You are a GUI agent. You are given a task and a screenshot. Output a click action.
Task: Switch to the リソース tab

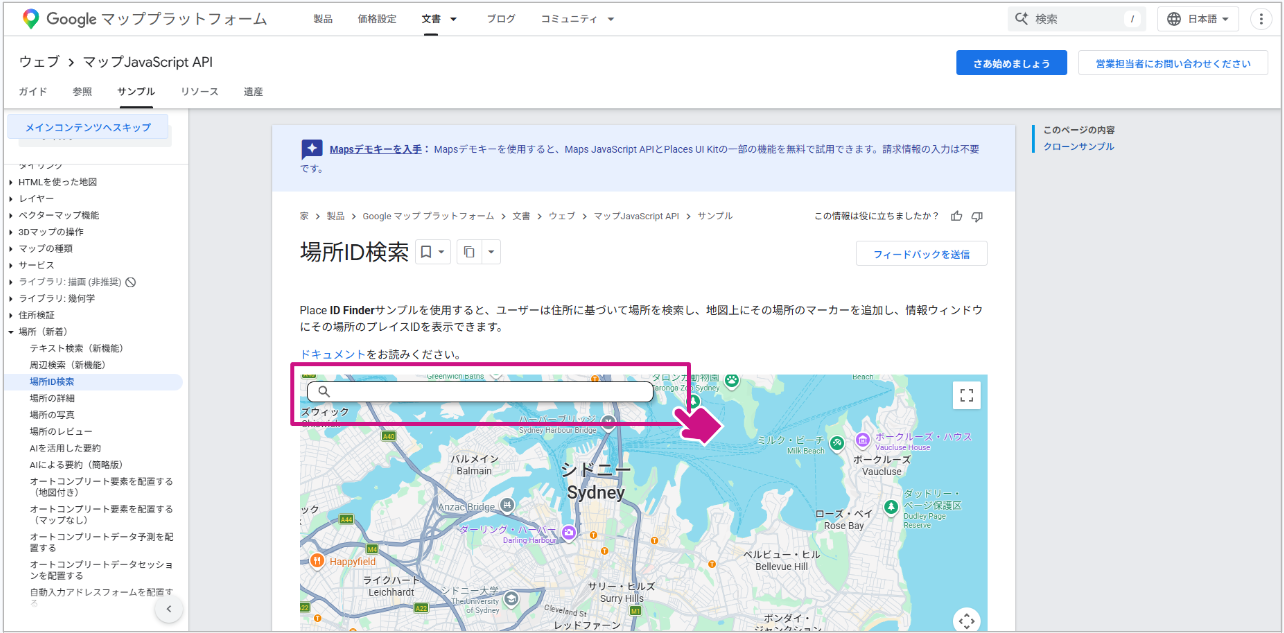point(199,91)
